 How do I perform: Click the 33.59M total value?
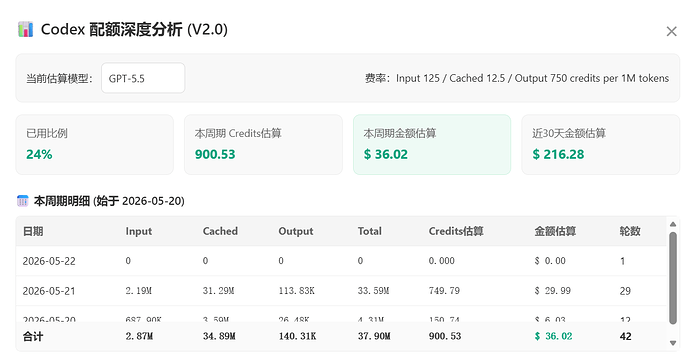click(373, 291)
